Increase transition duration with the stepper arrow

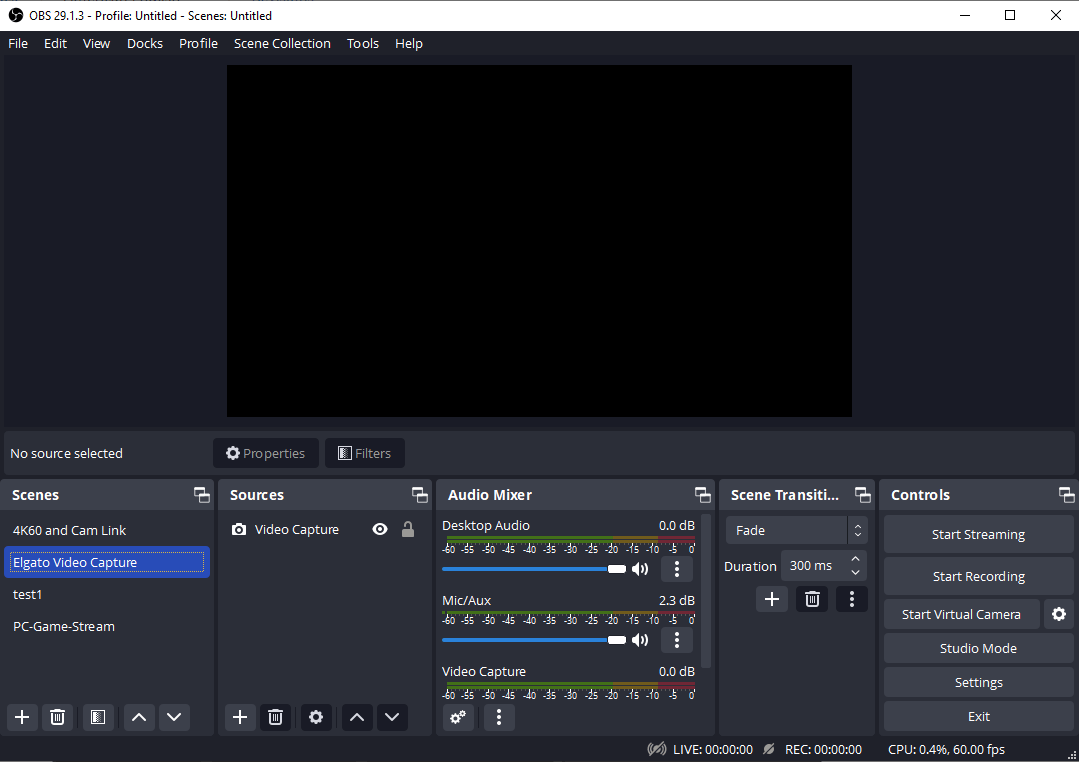coord(856,559)
